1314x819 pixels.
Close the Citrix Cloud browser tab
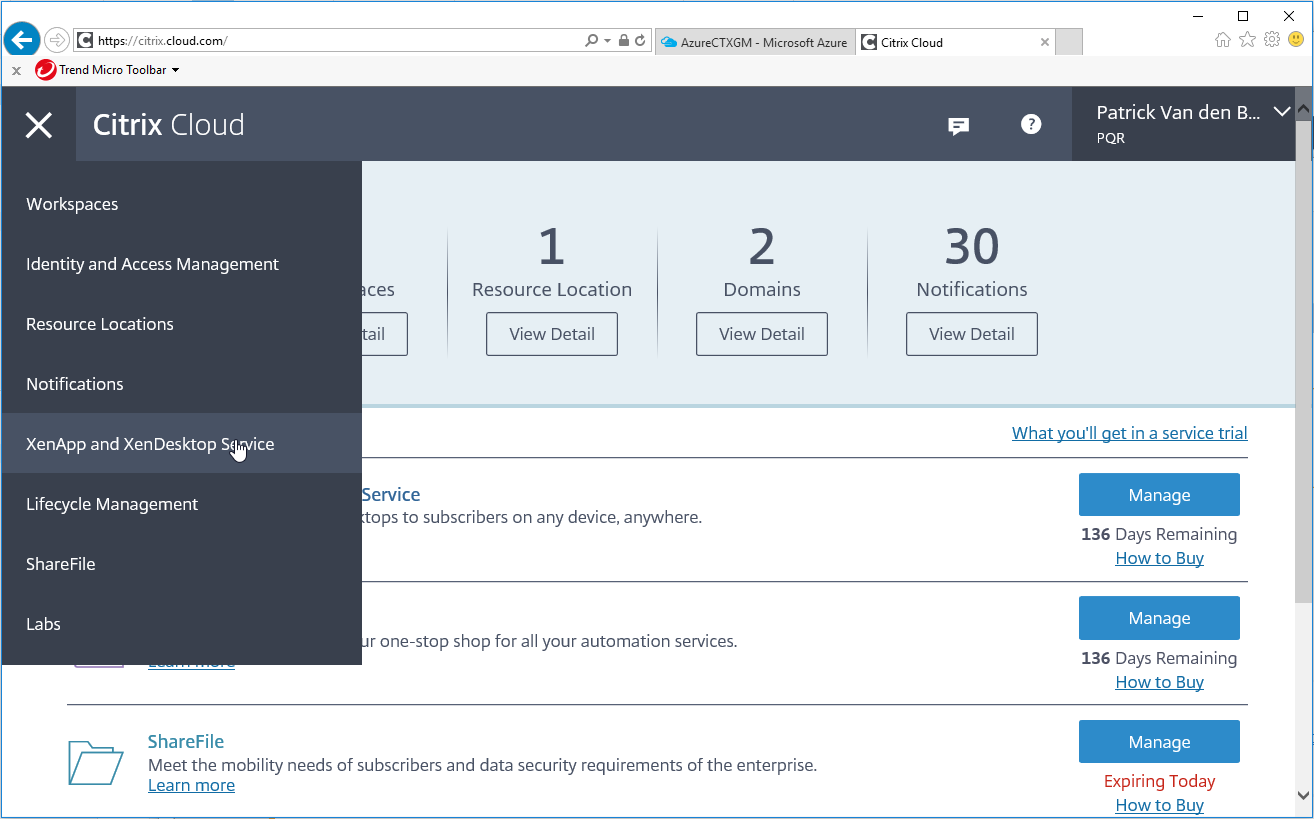tap(1045, 42)
